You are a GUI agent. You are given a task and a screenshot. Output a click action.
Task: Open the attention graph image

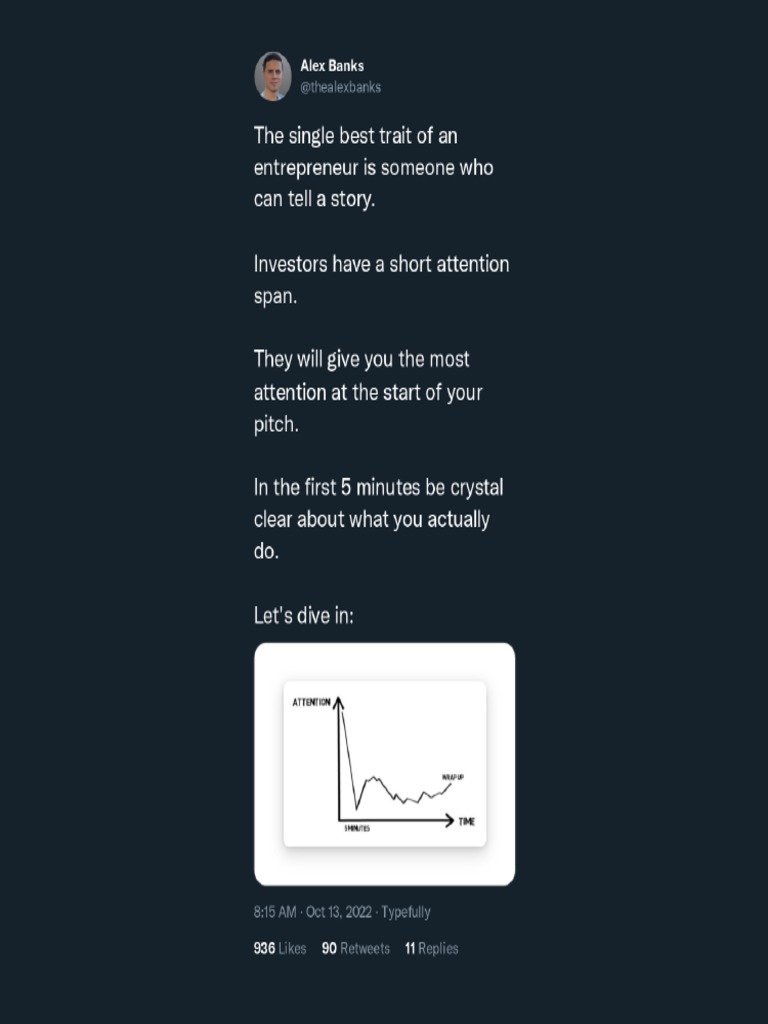(x=384, y=764)
